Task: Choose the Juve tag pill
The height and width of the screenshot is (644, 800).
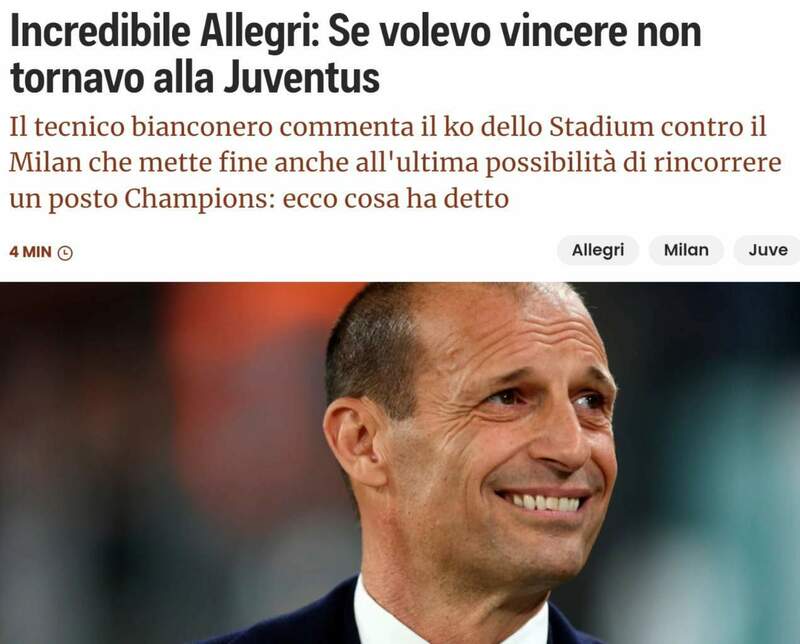Action: point(768,250)
